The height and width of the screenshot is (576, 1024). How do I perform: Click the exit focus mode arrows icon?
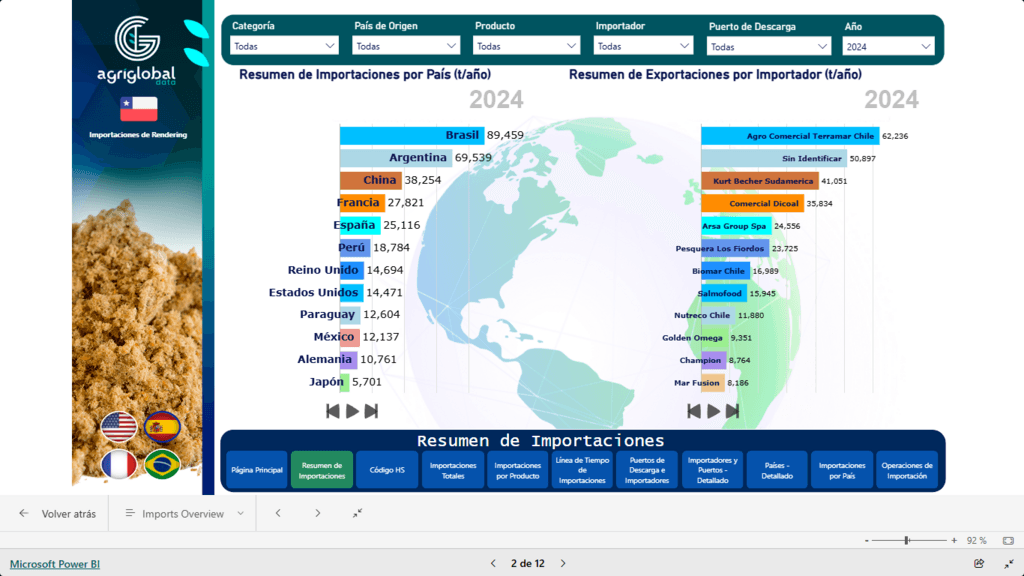[x=357, y=513]
